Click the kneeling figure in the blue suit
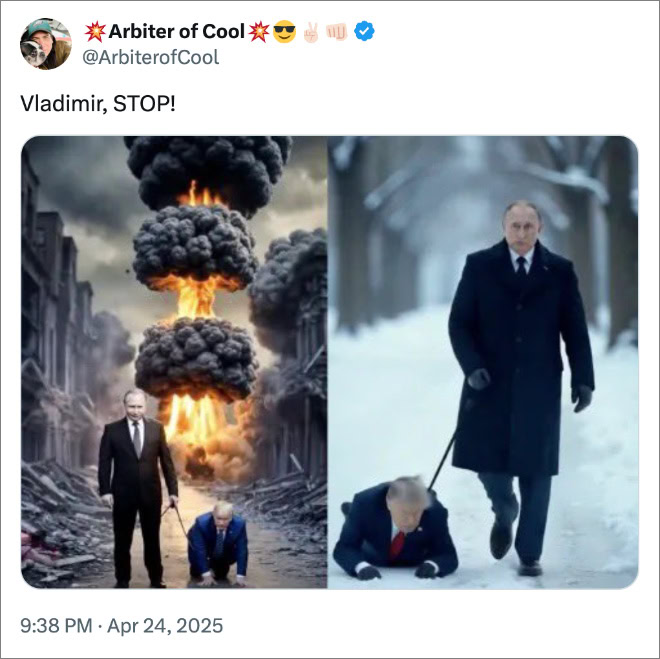The height and width of the screenshot is (659, 660). [x=218, y=545]
